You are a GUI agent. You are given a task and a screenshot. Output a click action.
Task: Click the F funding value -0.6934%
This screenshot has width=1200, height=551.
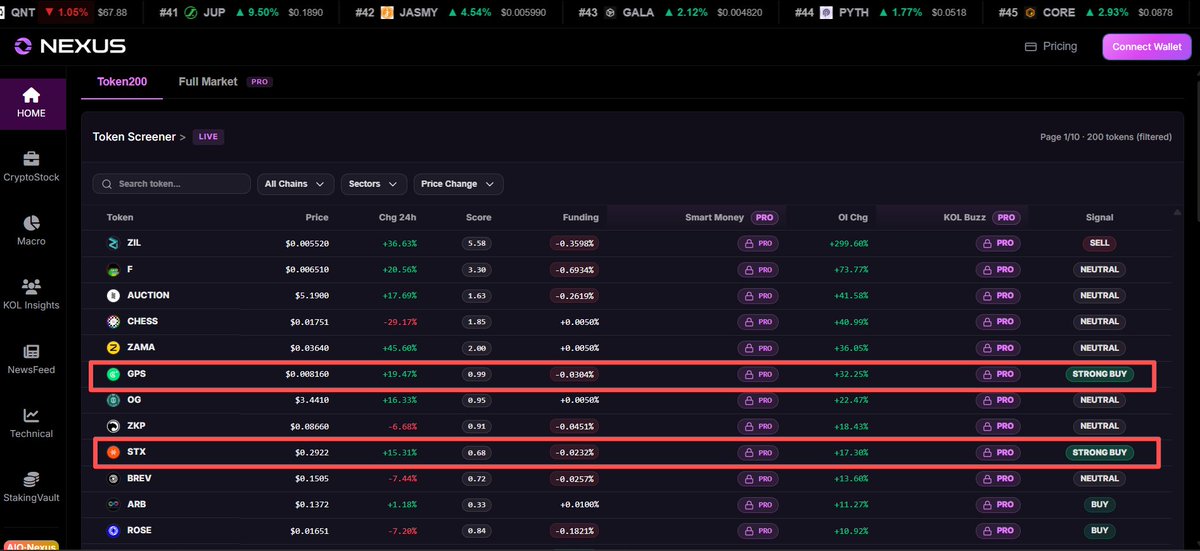[573, 270]
